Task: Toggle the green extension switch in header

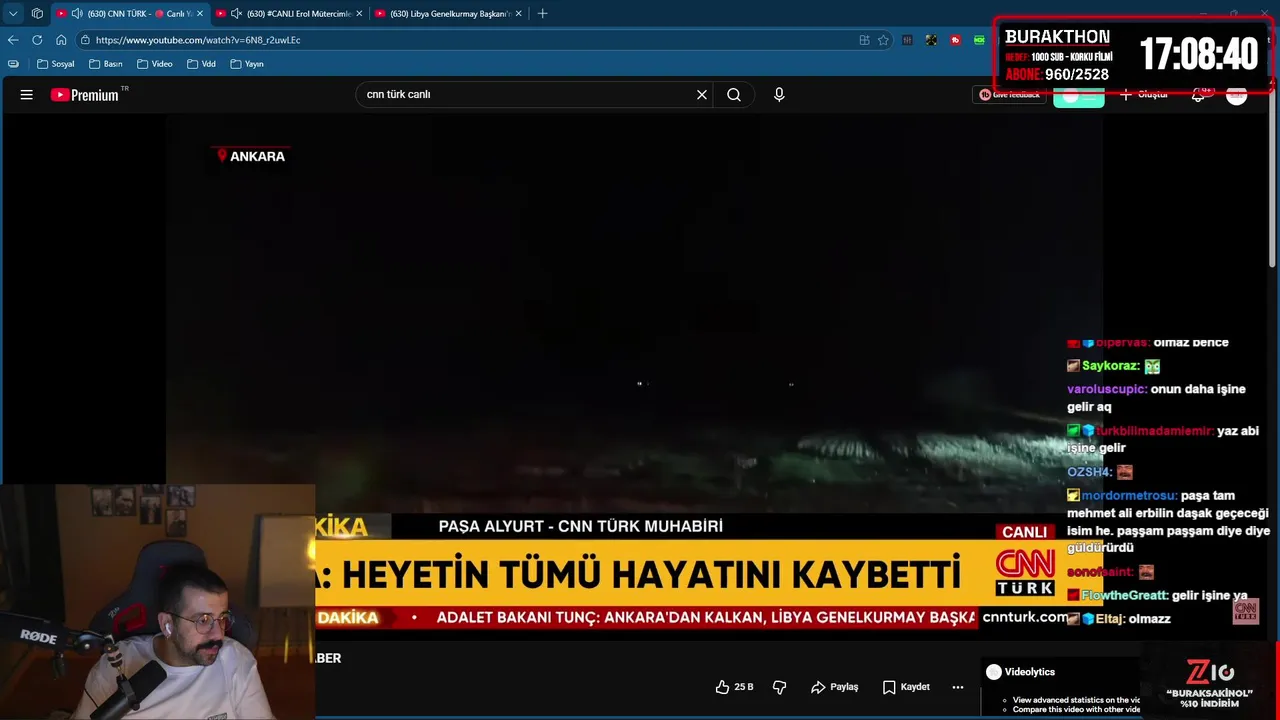Action: click(x=1079, y=96)
